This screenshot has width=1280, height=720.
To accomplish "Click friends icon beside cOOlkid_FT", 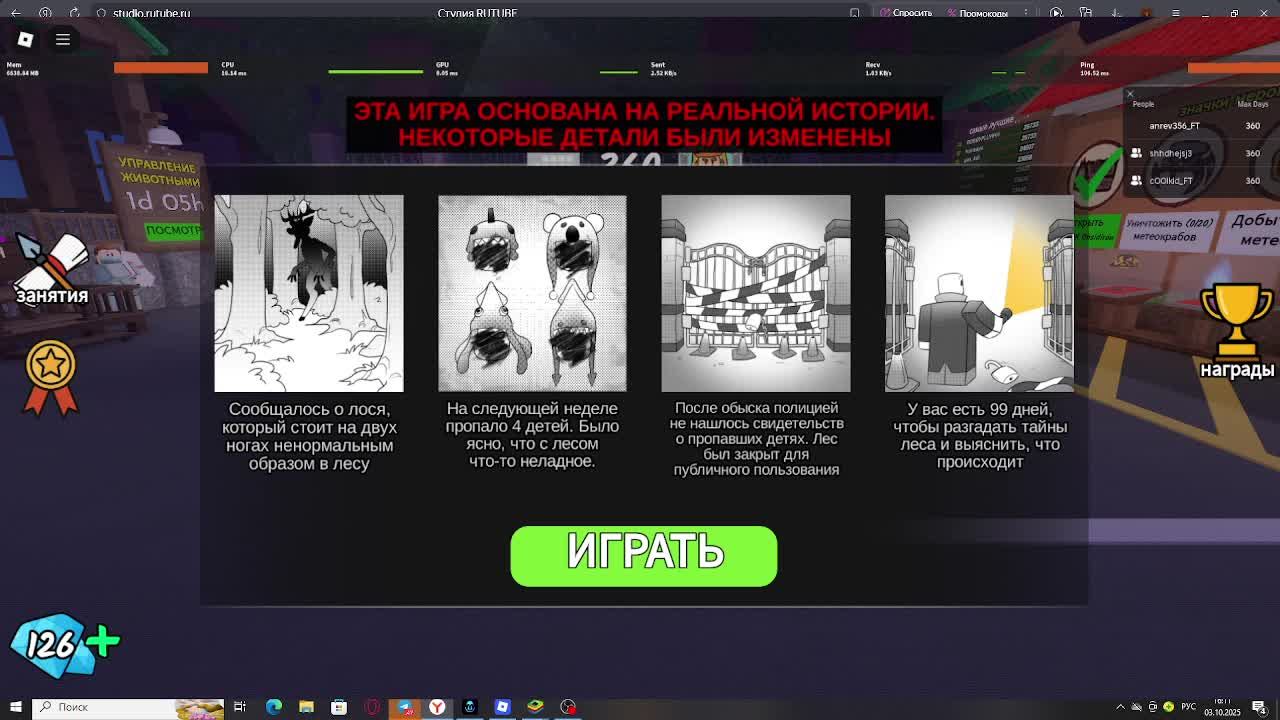I will tap(1136, 181).
